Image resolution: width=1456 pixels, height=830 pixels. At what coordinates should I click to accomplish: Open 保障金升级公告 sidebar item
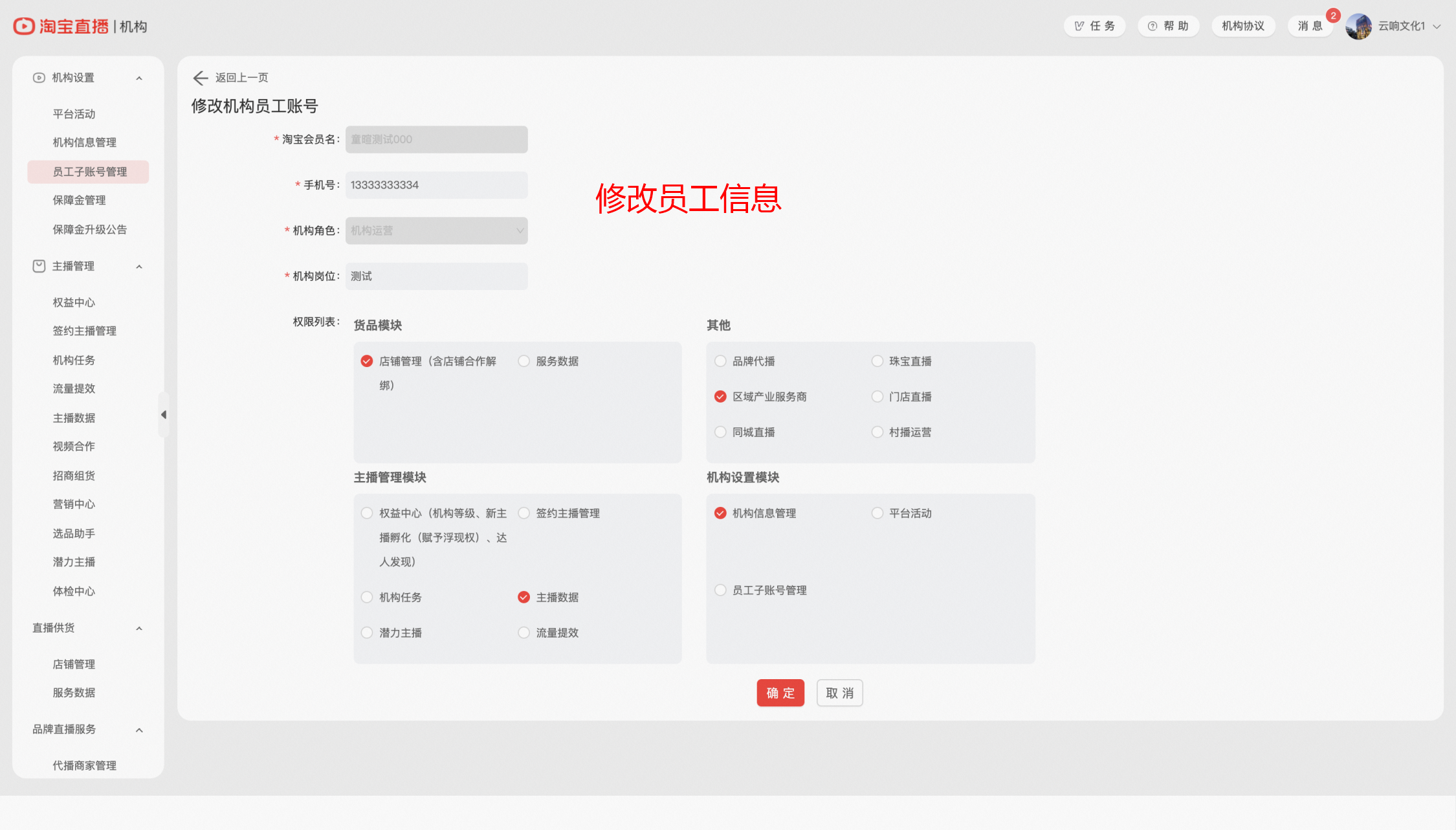click(x=90, y=230)
